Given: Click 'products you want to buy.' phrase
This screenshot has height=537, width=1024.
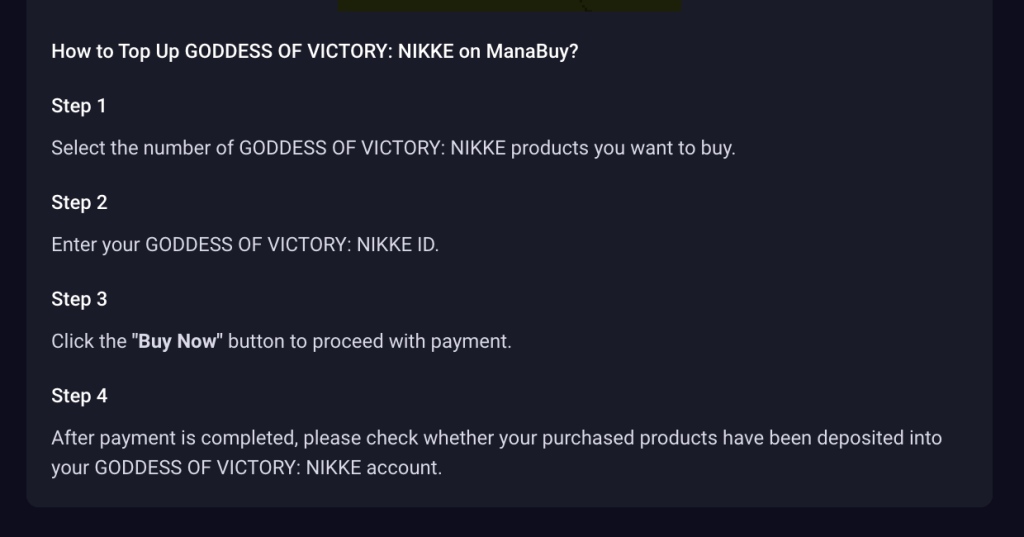Looking at the screenshot, I should (623, 148).
